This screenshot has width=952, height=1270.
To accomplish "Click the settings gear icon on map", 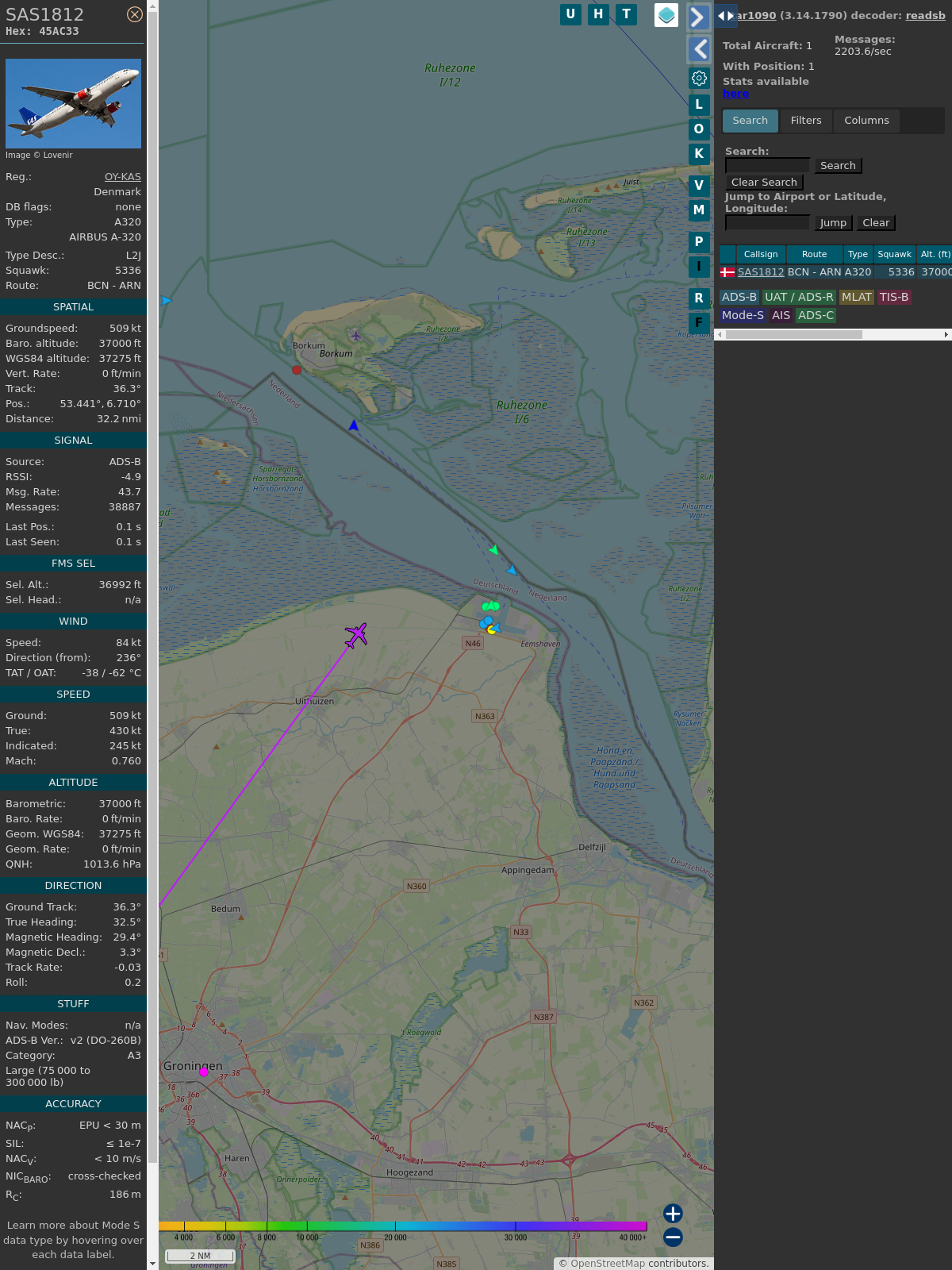I will 699,78.
